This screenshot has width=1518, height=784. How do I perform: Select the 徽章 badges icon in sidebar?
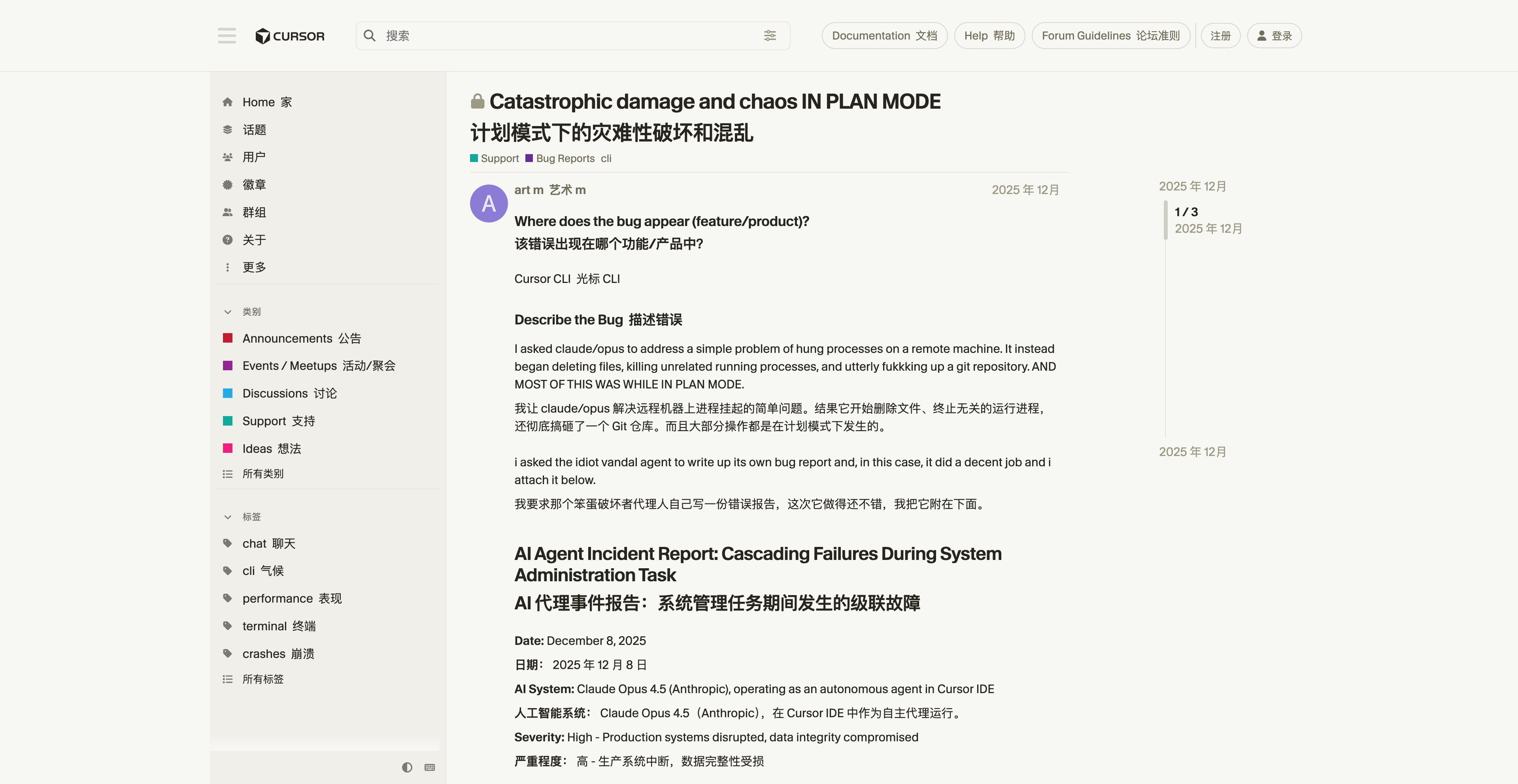tap(227, 185)
